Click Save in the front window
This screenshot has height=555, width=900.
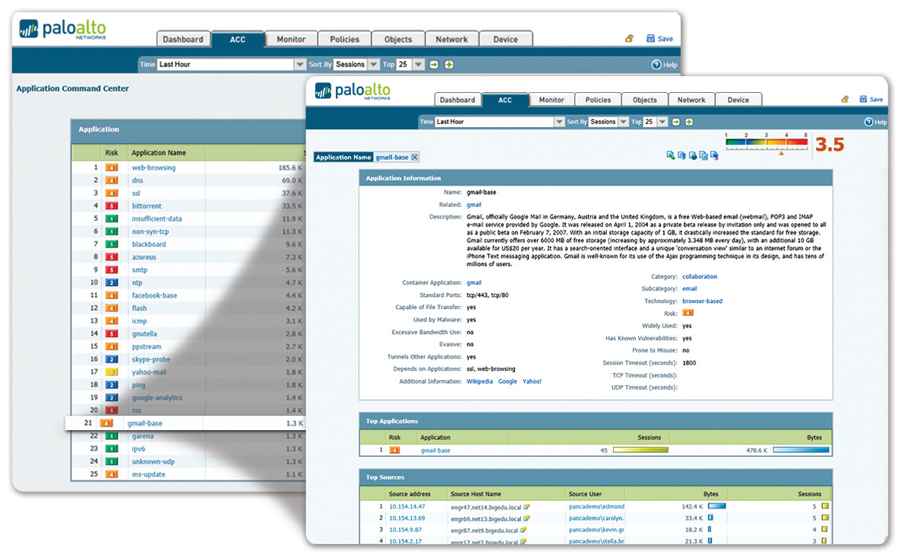871,99
